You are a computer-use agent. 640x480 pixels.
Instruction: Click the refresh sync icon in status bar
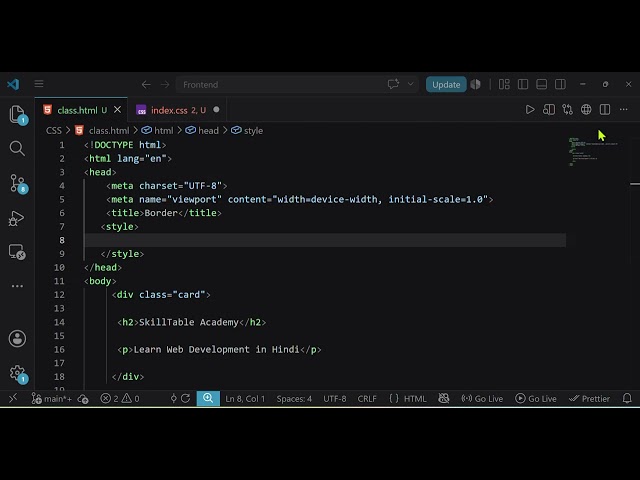tap(185, 398)
